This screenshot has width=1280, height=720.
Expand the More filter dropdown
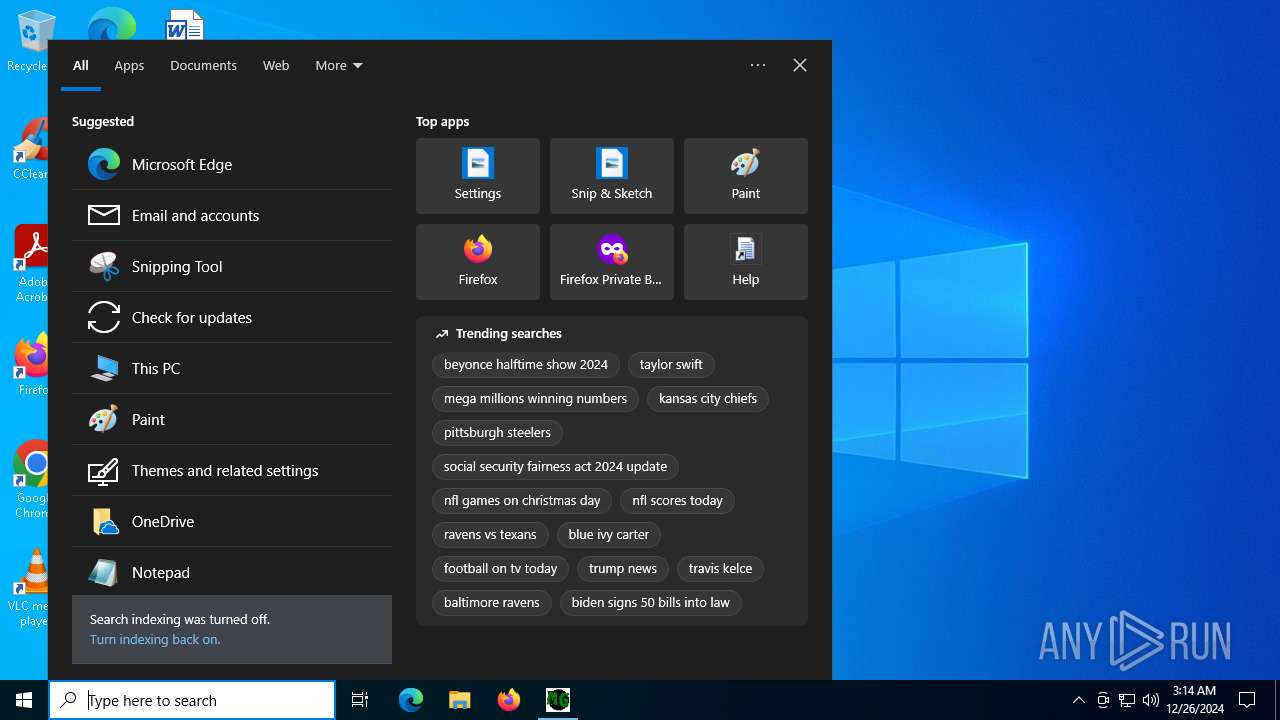[x=339, y=65]
